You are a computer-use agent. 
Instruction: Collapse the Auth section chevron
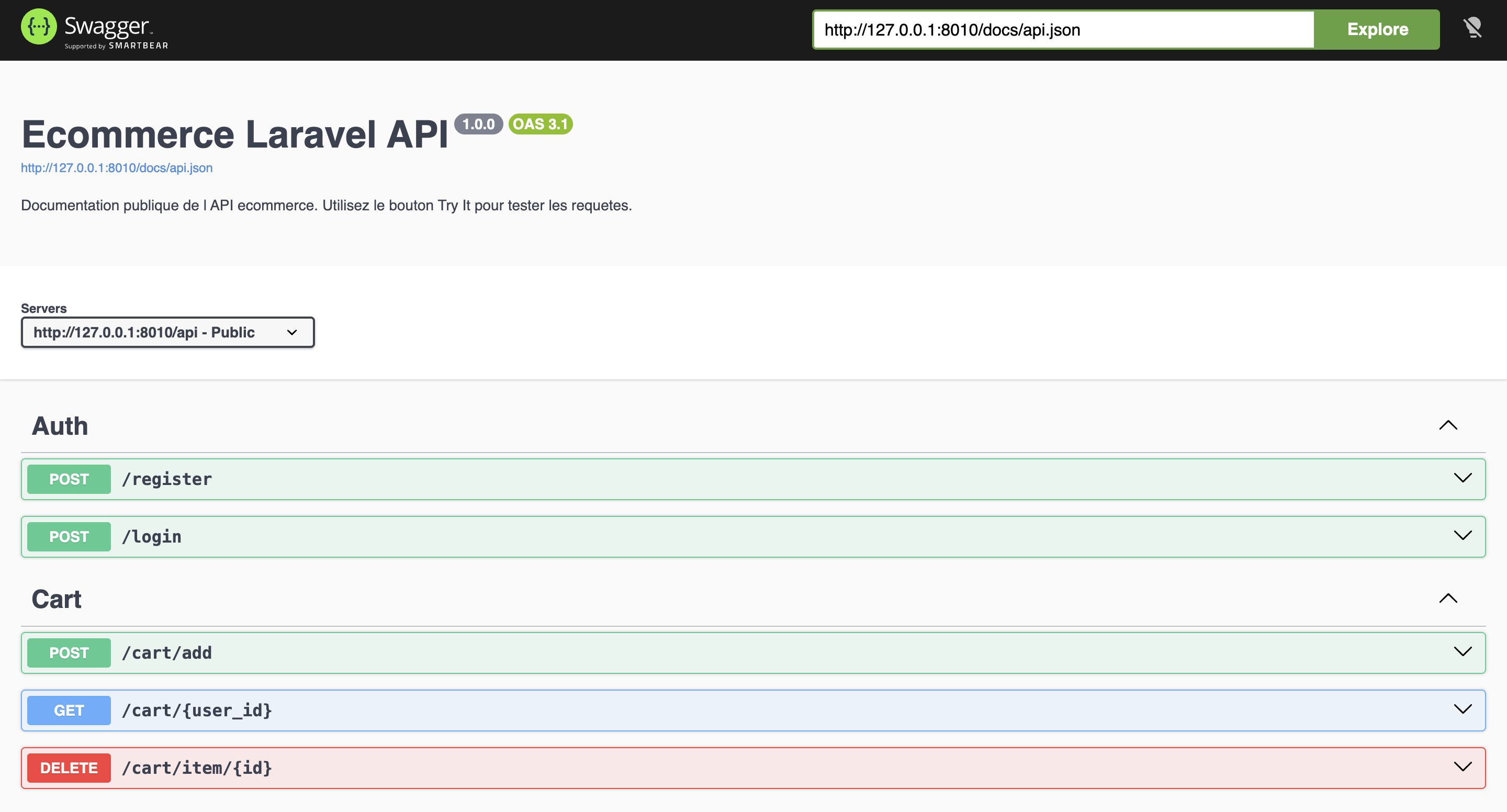[1448, 425]
